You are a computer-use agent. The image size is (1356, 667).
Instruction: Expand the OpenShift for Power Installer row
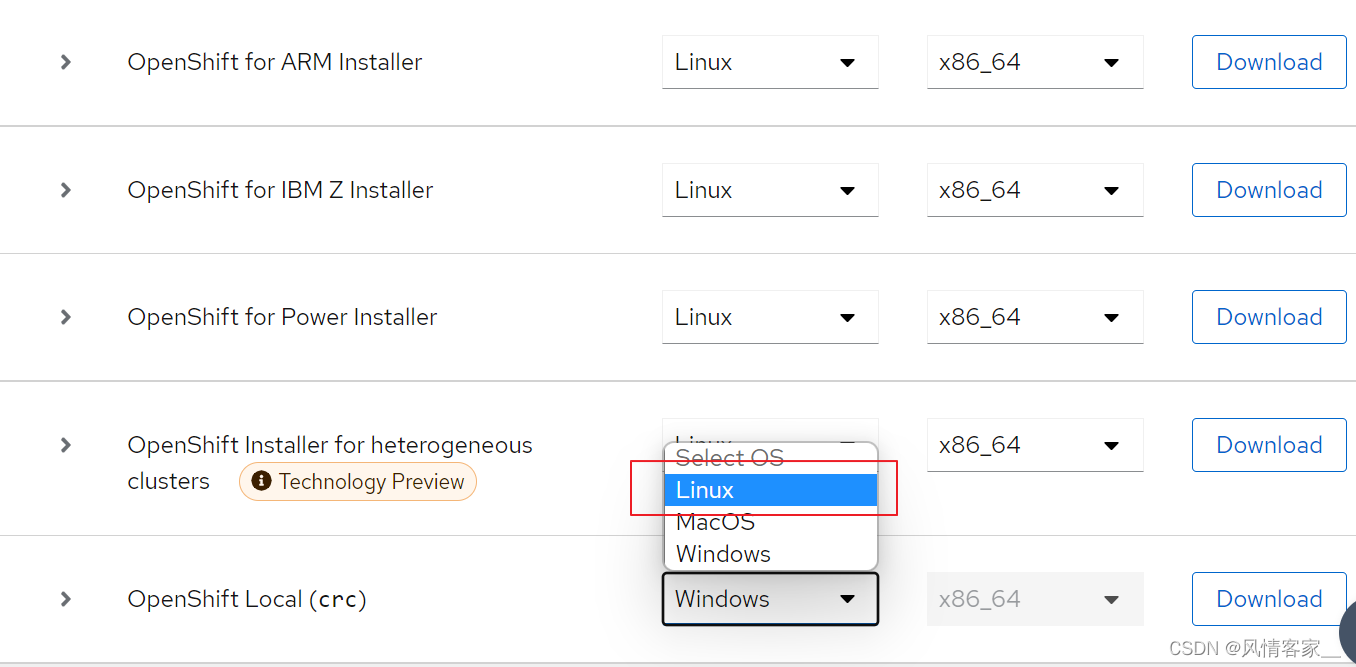[65, 317]
